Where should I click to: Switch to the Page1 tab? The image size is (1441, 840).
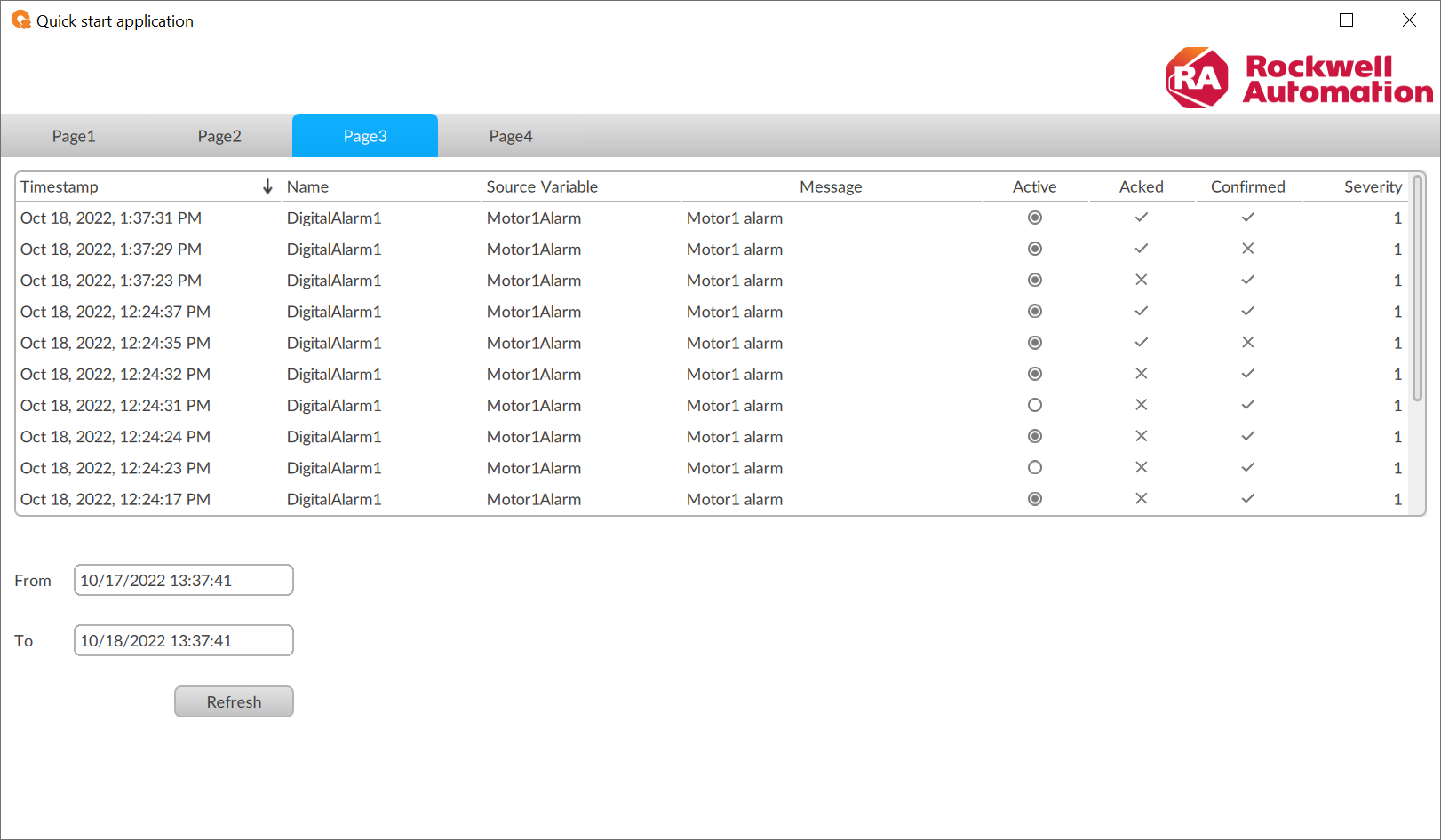(x=74, y=136)
